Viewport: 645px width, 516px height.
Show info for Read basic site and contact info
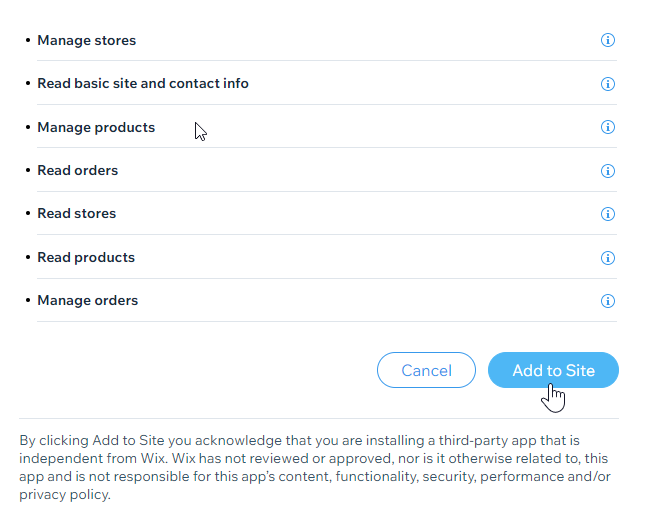coord(608,84)
